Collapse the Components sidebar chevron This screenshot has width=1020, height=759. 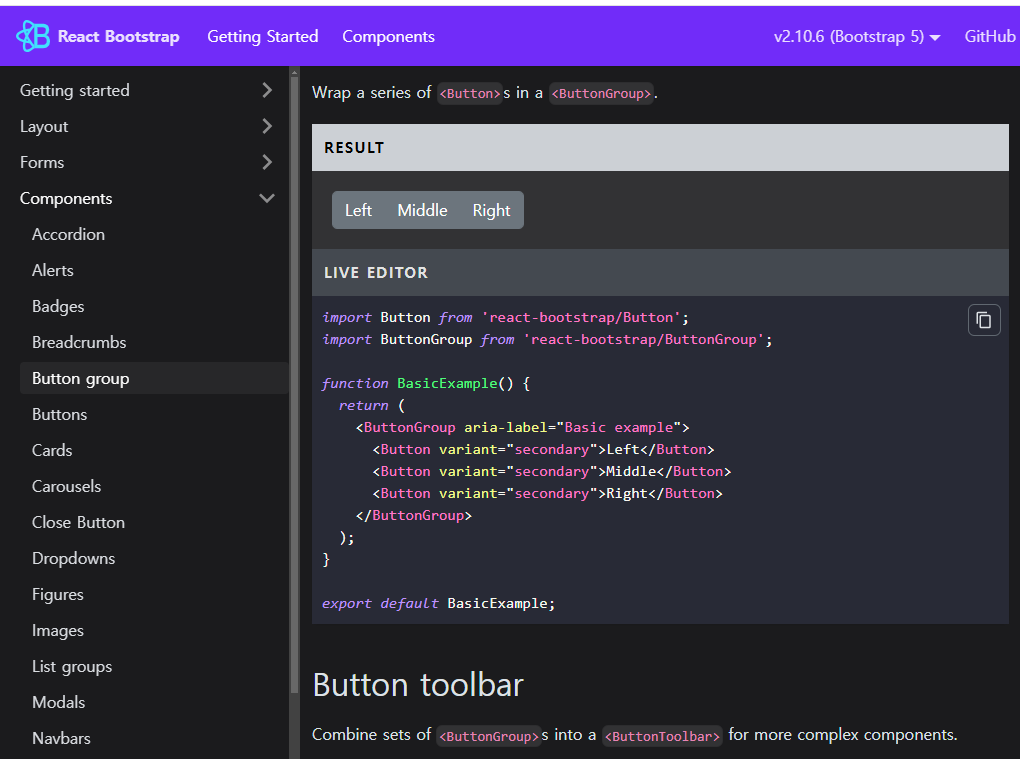[x=267, y=198]
